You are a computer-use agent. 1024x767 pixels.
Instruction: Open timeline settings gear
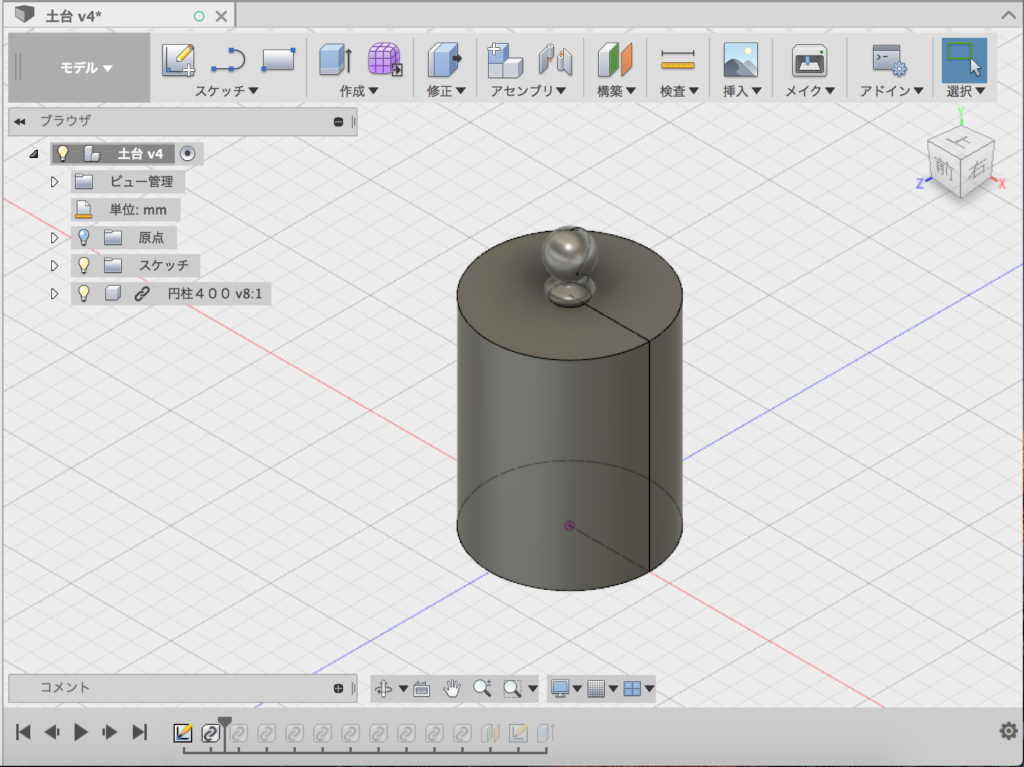pyautogui.click(x=1008, y=731)
